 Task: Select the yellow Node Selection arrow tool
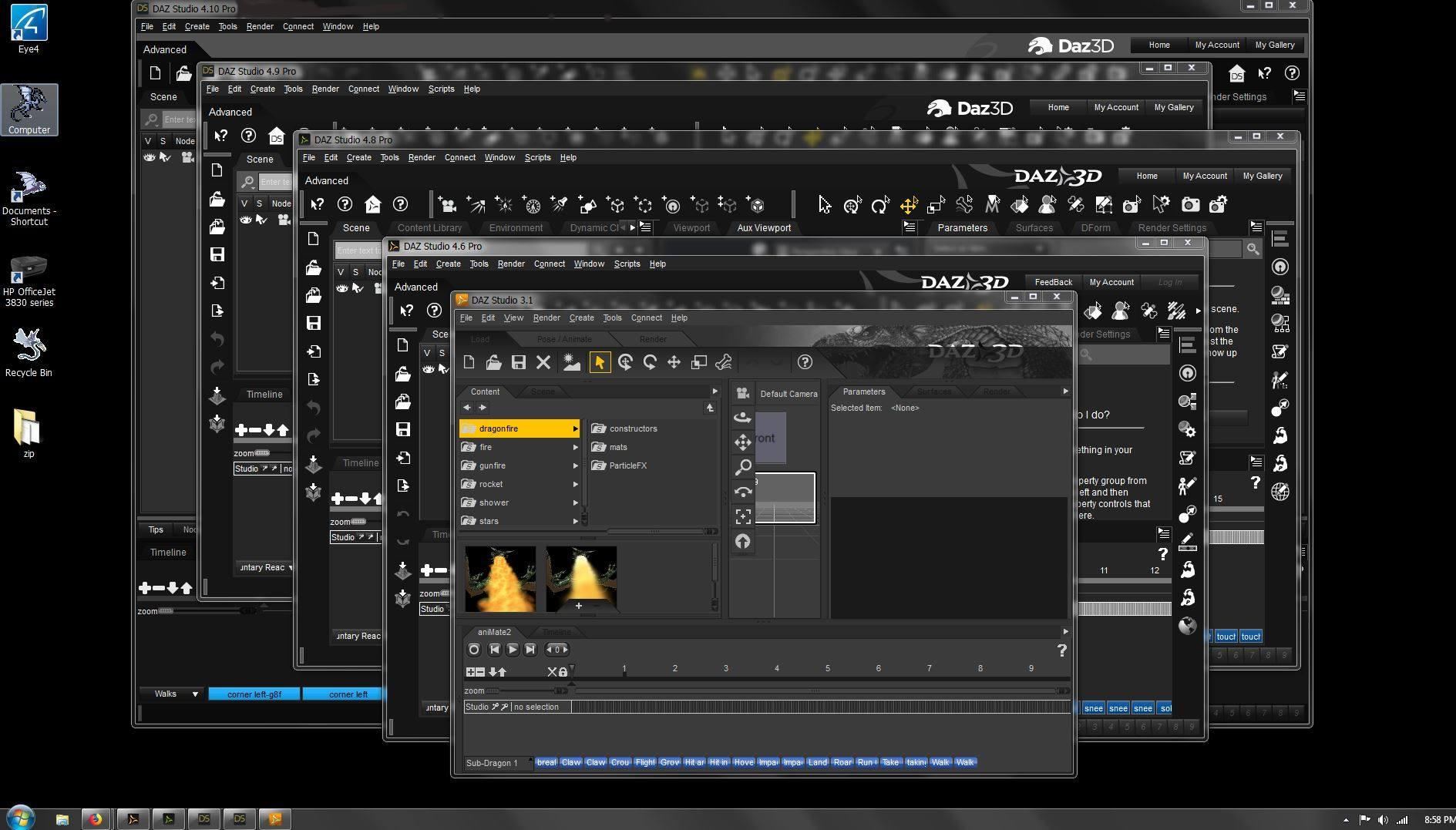(599, 362)
